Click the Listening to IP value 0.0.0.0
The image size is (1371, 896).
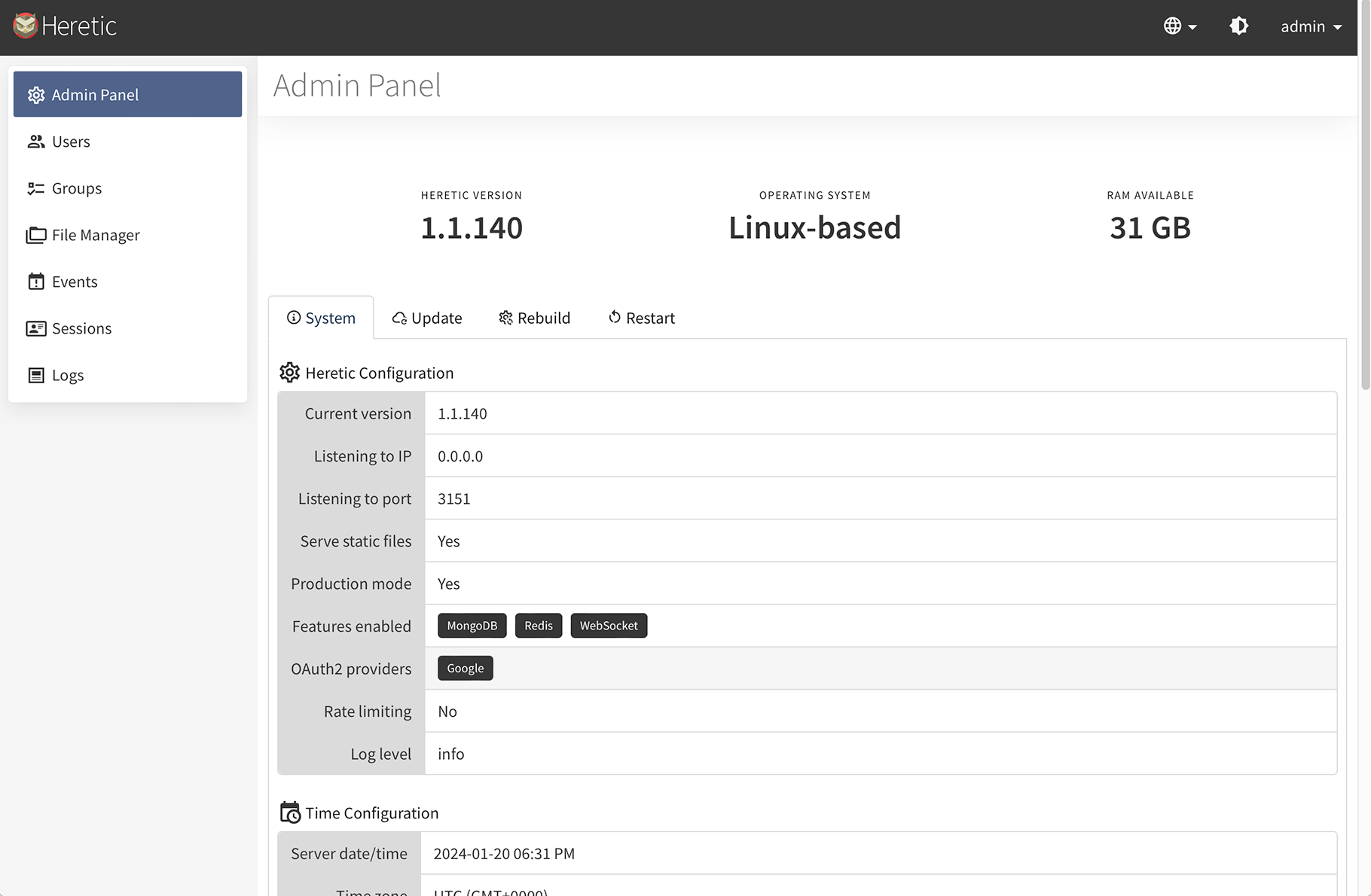460,456
